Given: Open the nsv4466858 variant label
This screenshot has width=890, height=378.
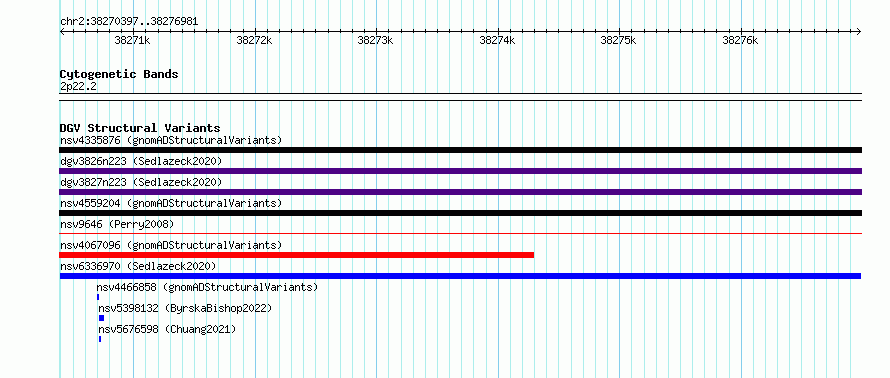Looking at the screenshot, I should (x=207, y=287).
